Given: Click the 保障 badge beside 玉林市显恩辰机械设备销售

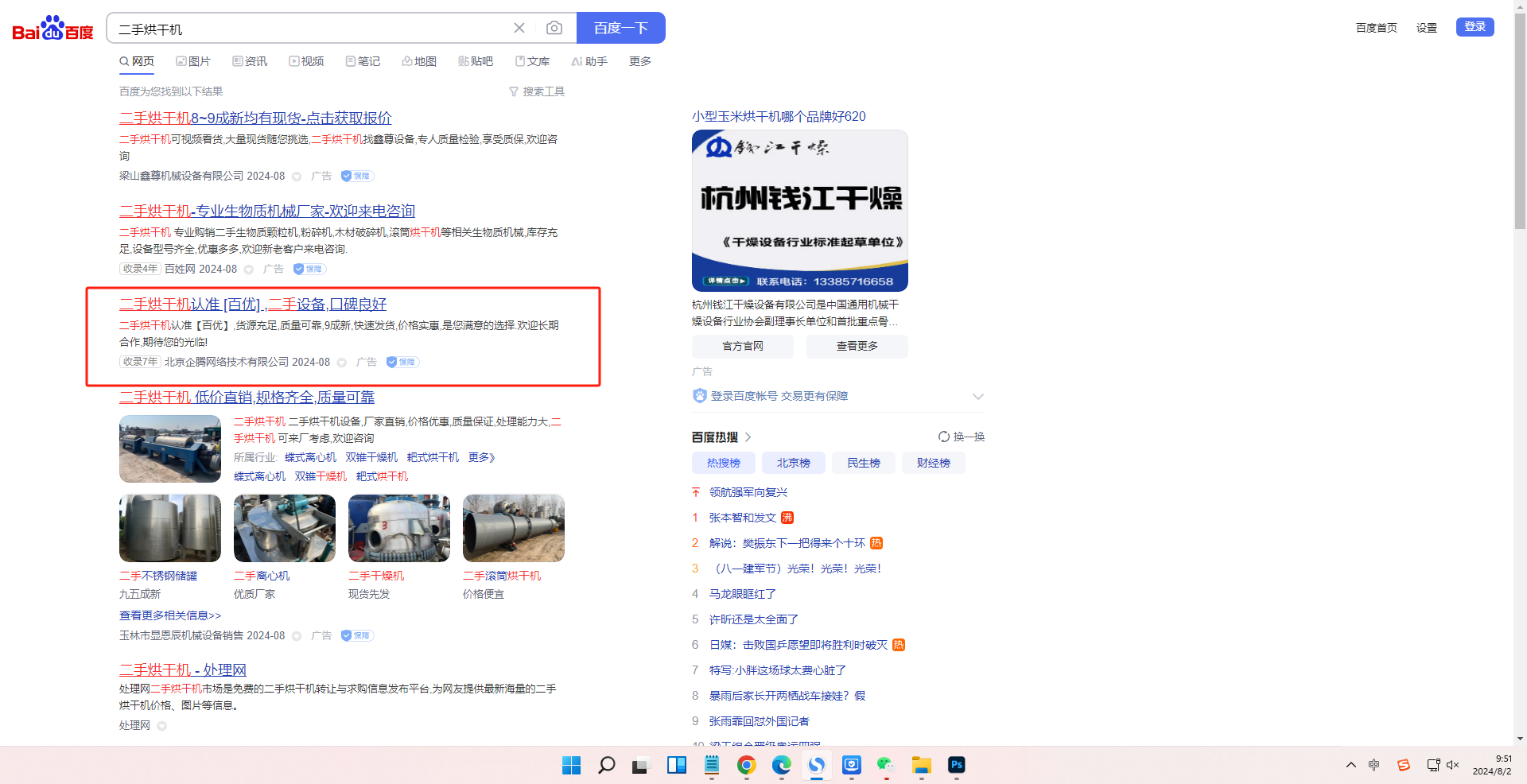Looking at the screenshot, I should (357, 636).
